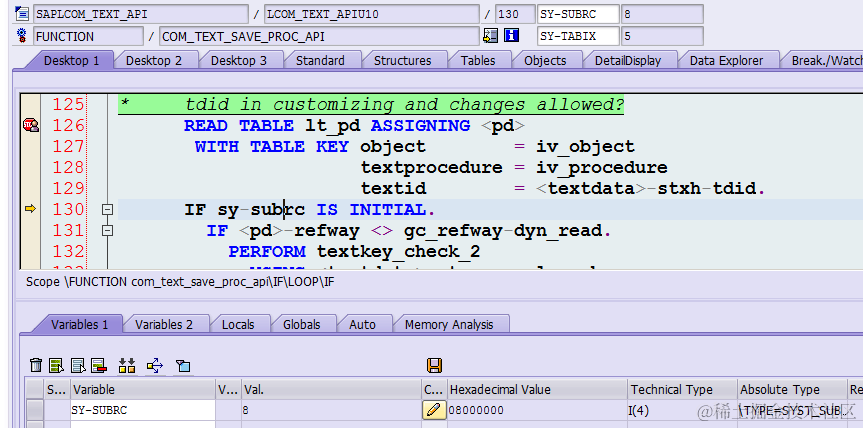Click the Val. column header

331,389
